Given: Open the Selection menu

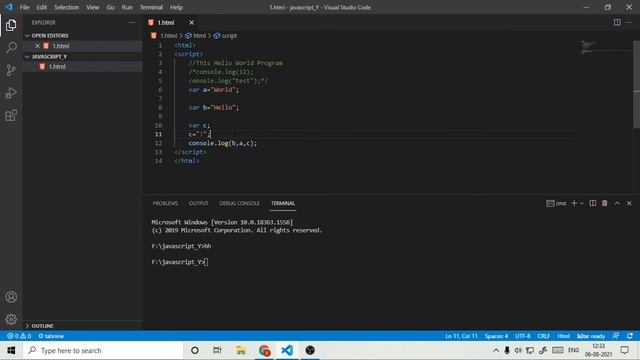Looking at the screenshot, I should point(67,7).
